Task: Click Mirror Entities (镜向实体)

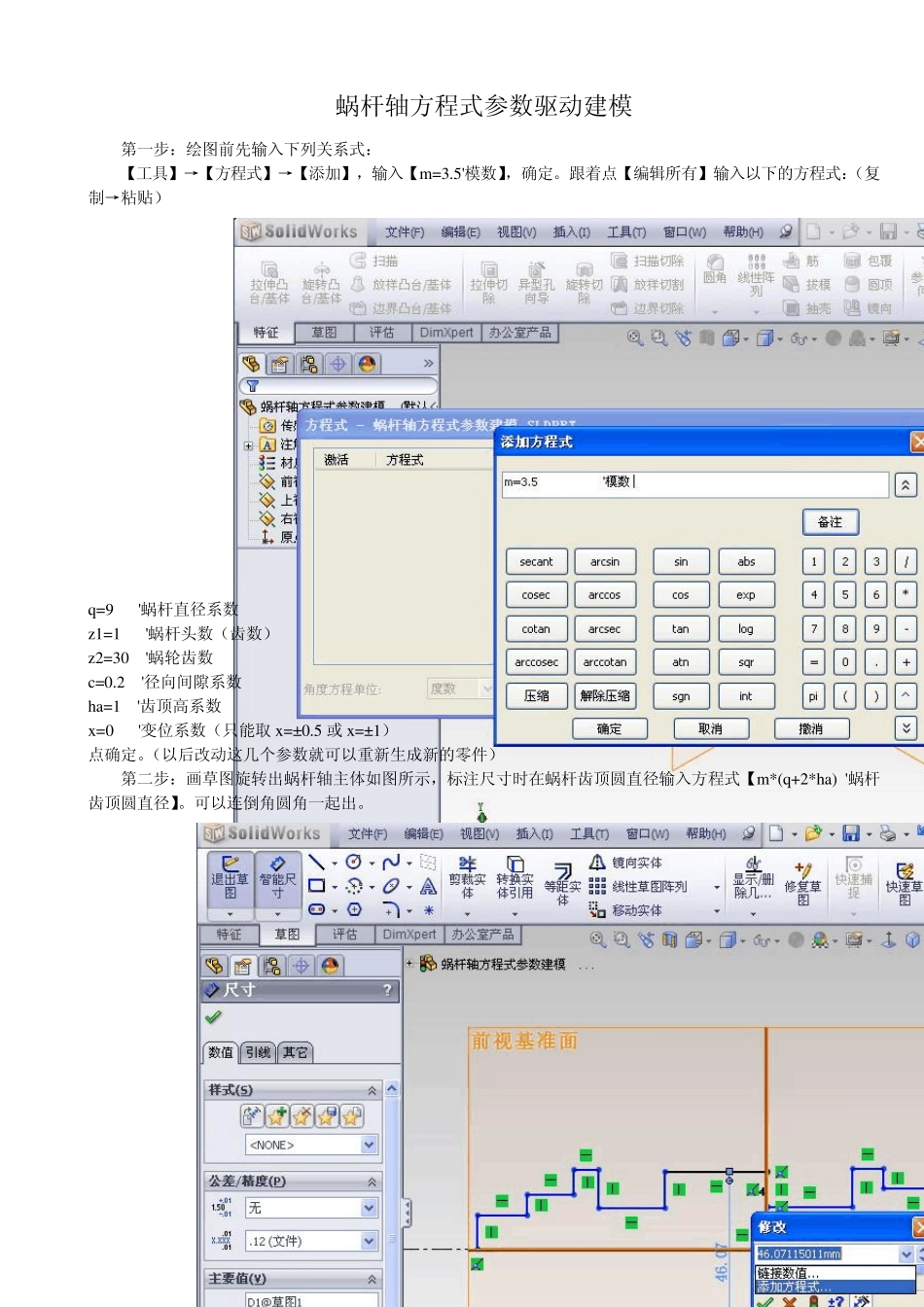Action: point(625,863)
